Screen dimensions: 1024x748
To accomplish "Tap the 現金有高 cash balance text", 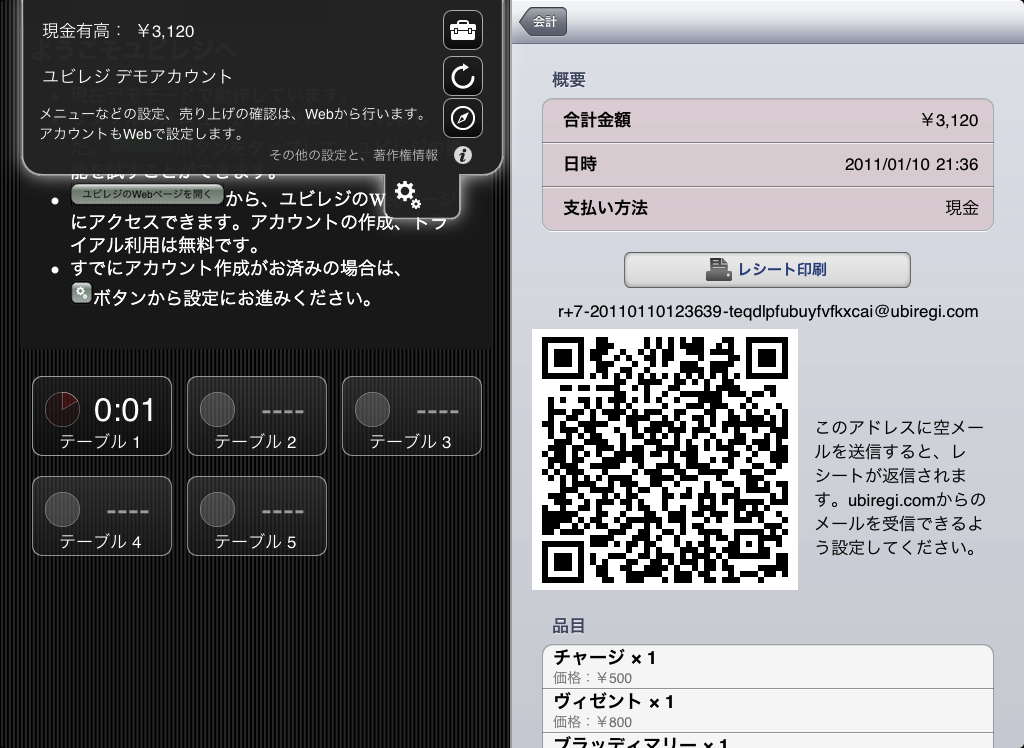I will (118, 31).
